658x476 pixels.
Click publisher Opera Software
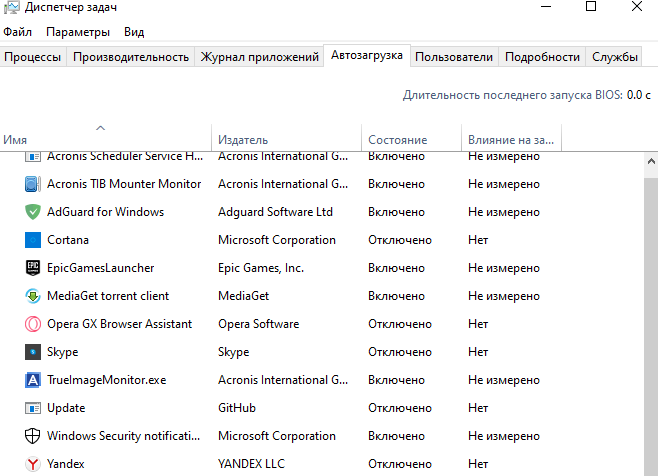tap(258, 324)
